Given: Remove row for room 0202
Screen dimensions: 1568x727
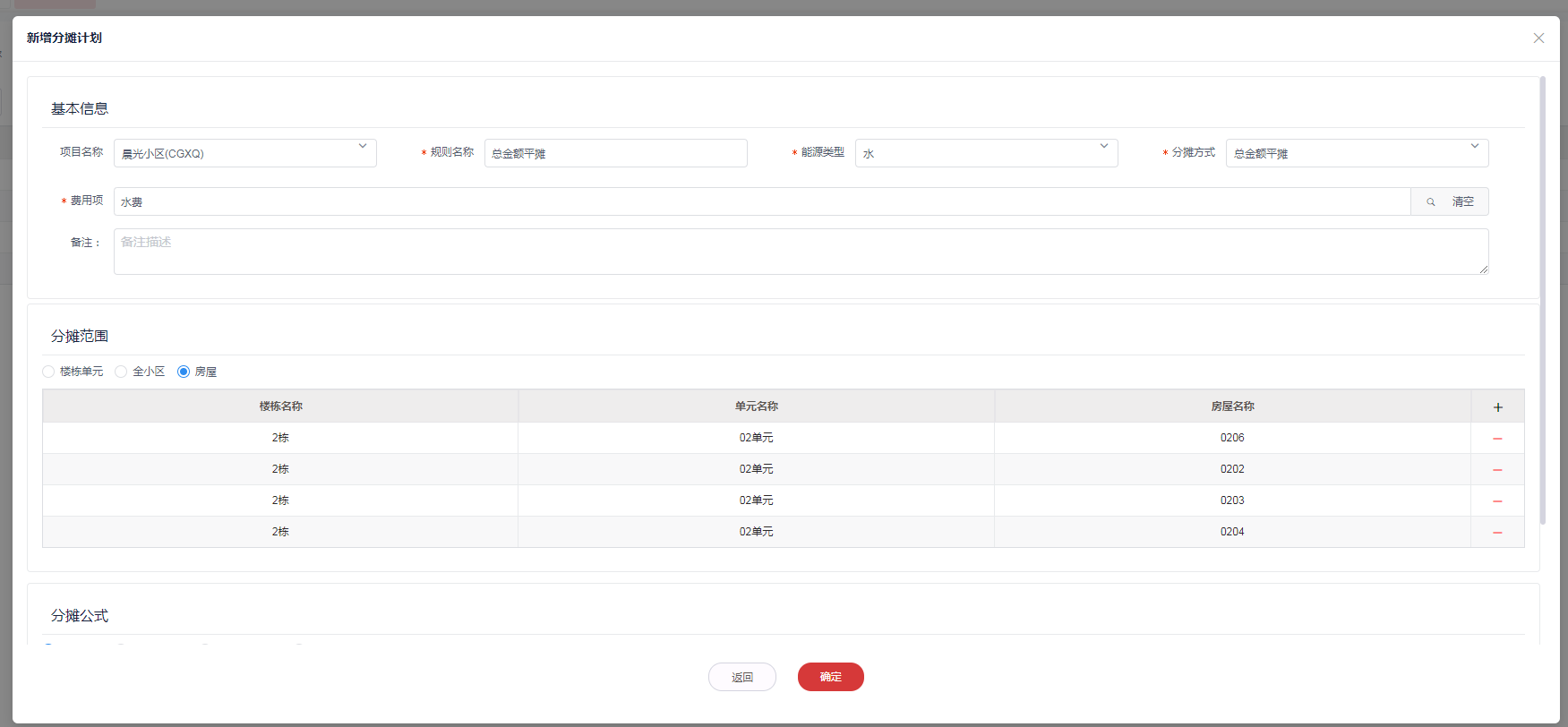Looking at the screenshot, I should [x=1497, y=470].
